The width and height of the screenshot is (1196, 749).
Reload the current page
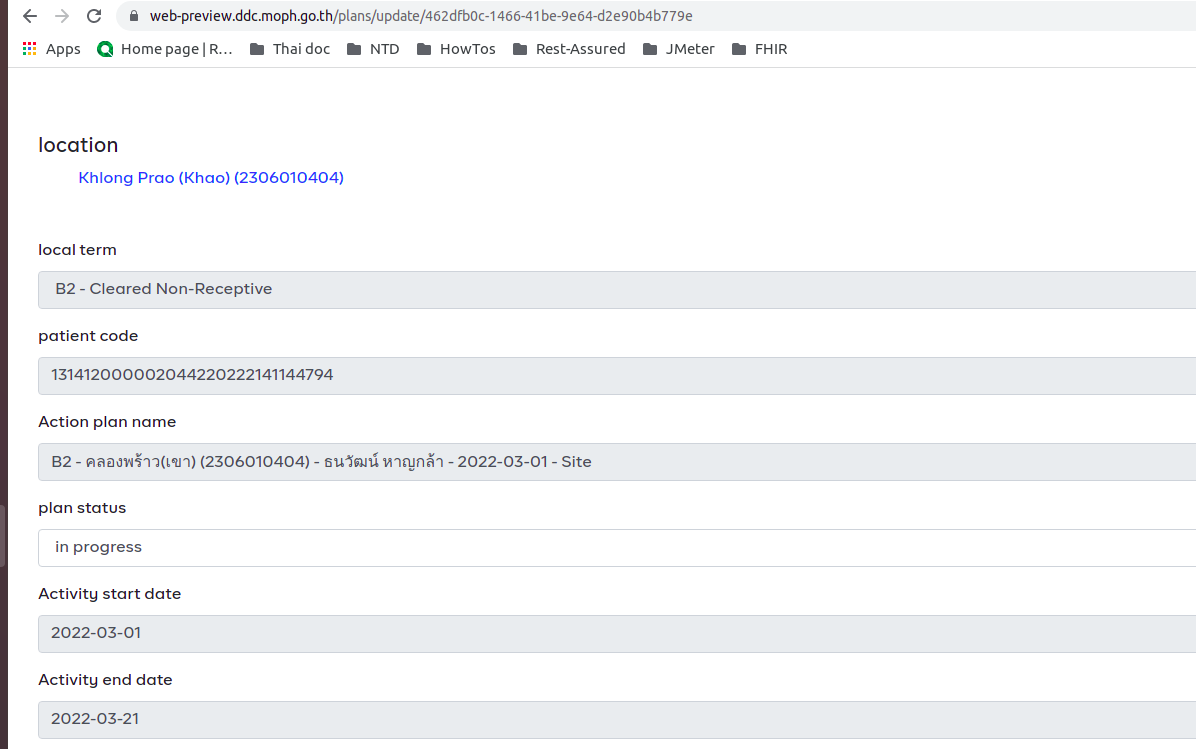(x=95, y=16)
